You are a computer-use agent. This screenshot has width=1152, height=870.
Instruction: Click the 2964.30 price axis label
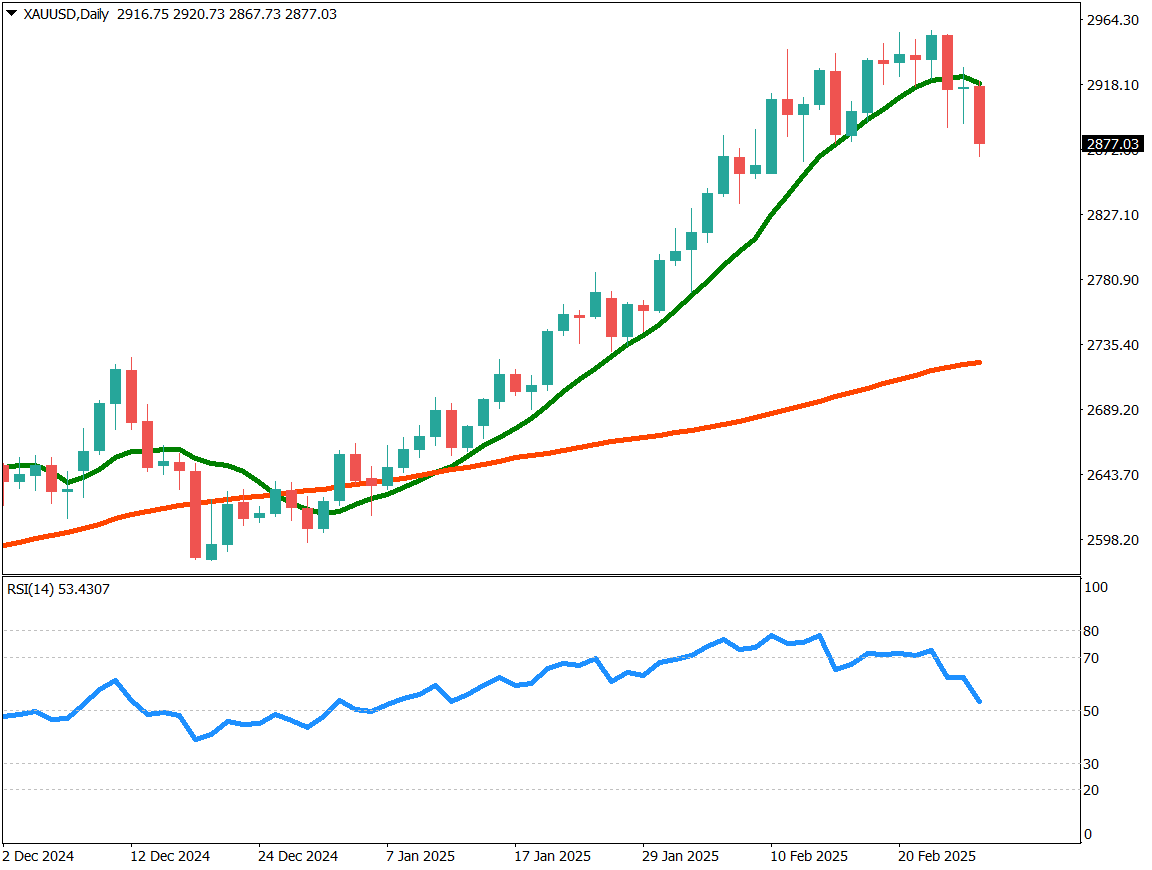(x=1113, y=20)
